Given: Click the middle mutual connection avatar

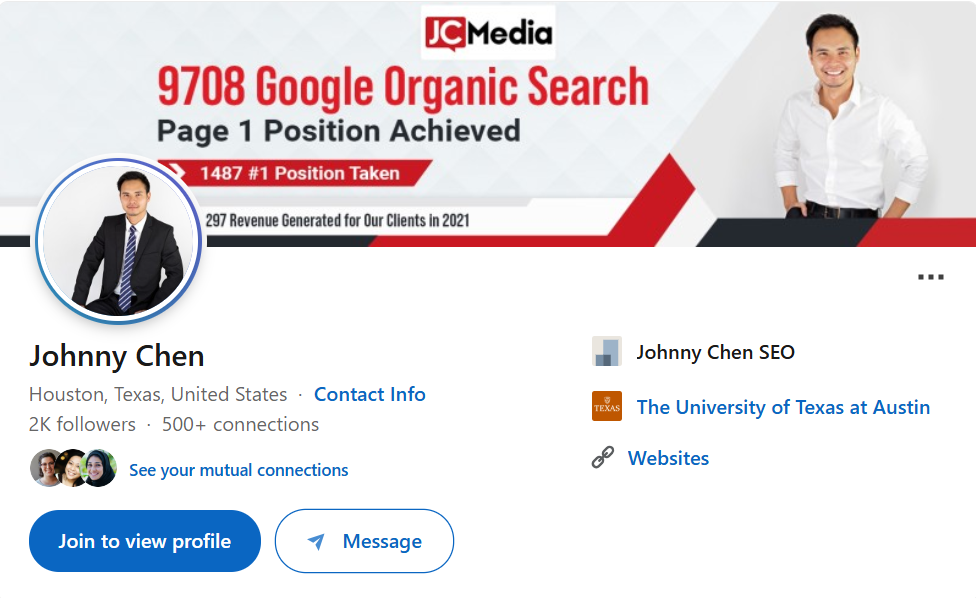Looking at the screenshot, I should [73, 468].
